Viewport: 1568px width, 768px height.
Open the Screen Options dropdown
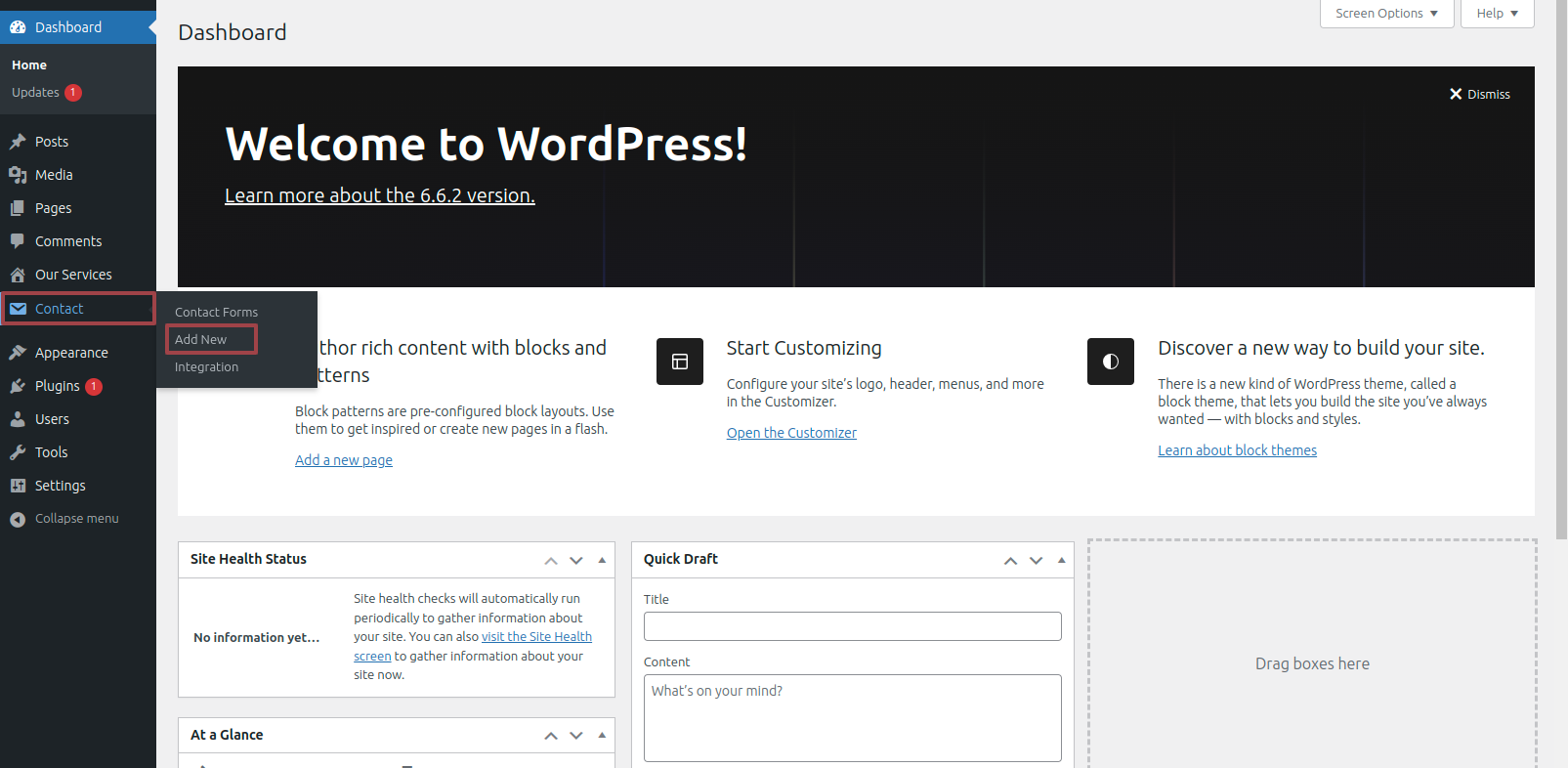pyautogui.click(x=1386, y=14)
